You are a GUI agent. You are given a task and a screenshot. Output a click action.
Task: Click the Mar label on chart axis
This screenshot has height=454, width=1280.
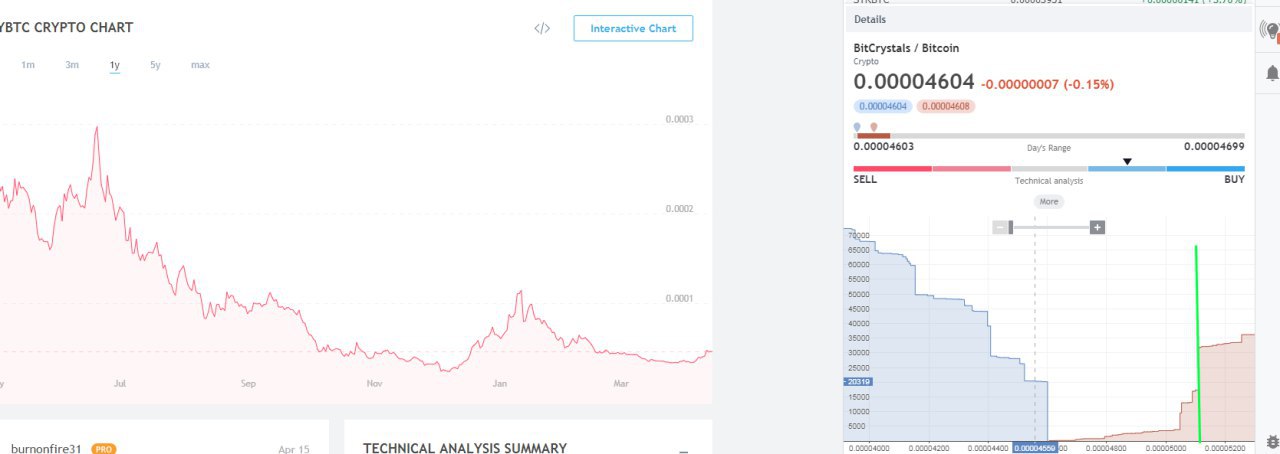coord(621,383)
